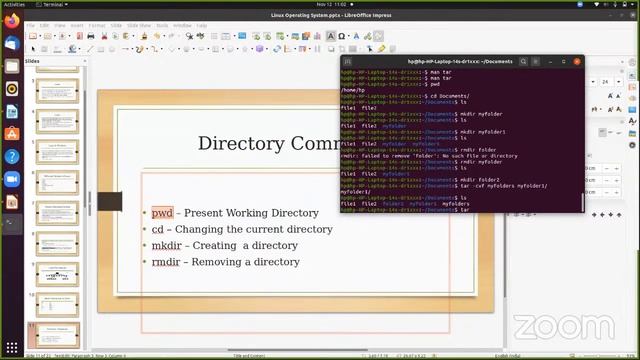Screen dimensions: 640x360
Task: Choose the Select arrow tool
Action: pos(33,49)
